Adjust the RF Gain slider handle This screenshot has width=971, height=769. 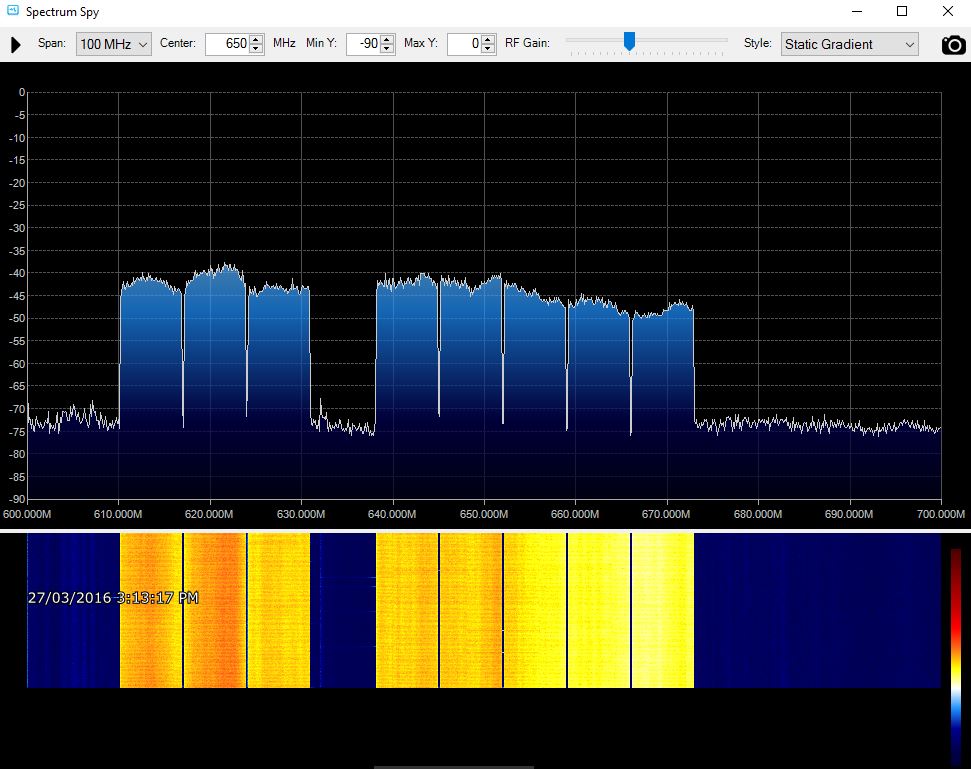click(x=629, y=42)
